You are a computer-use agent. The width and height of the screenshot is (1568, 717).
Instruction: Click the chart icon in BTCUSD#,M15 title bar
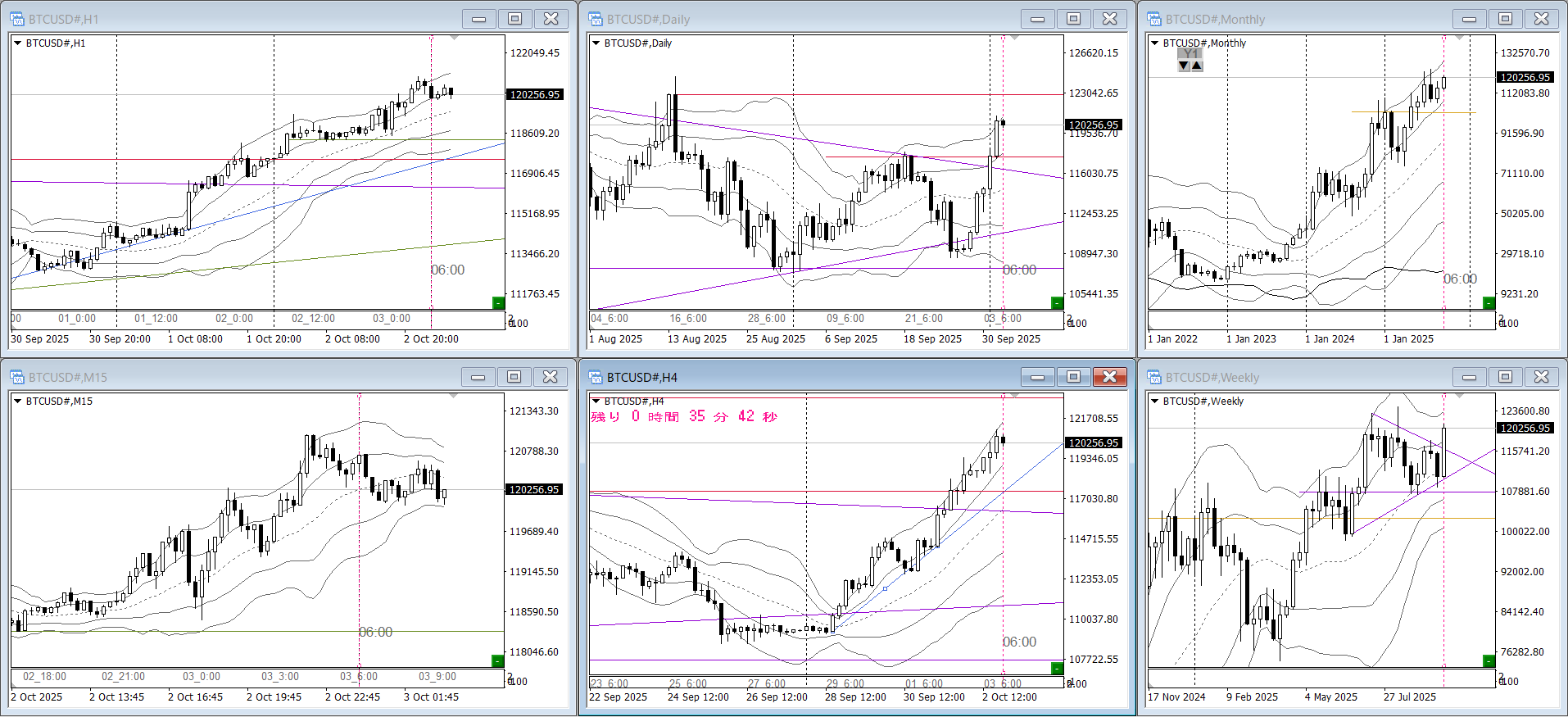(17, 377)
